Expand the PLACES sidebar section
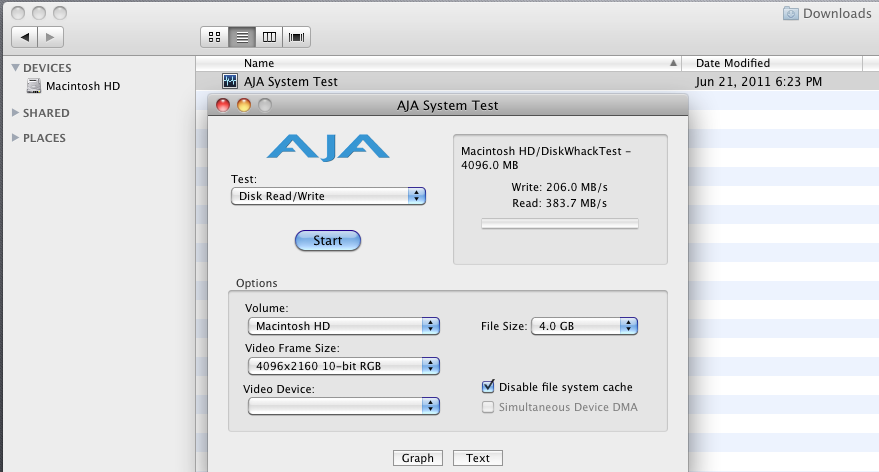Image resolution: width=879 pixels, height=472 pixels. coord(16,137)
